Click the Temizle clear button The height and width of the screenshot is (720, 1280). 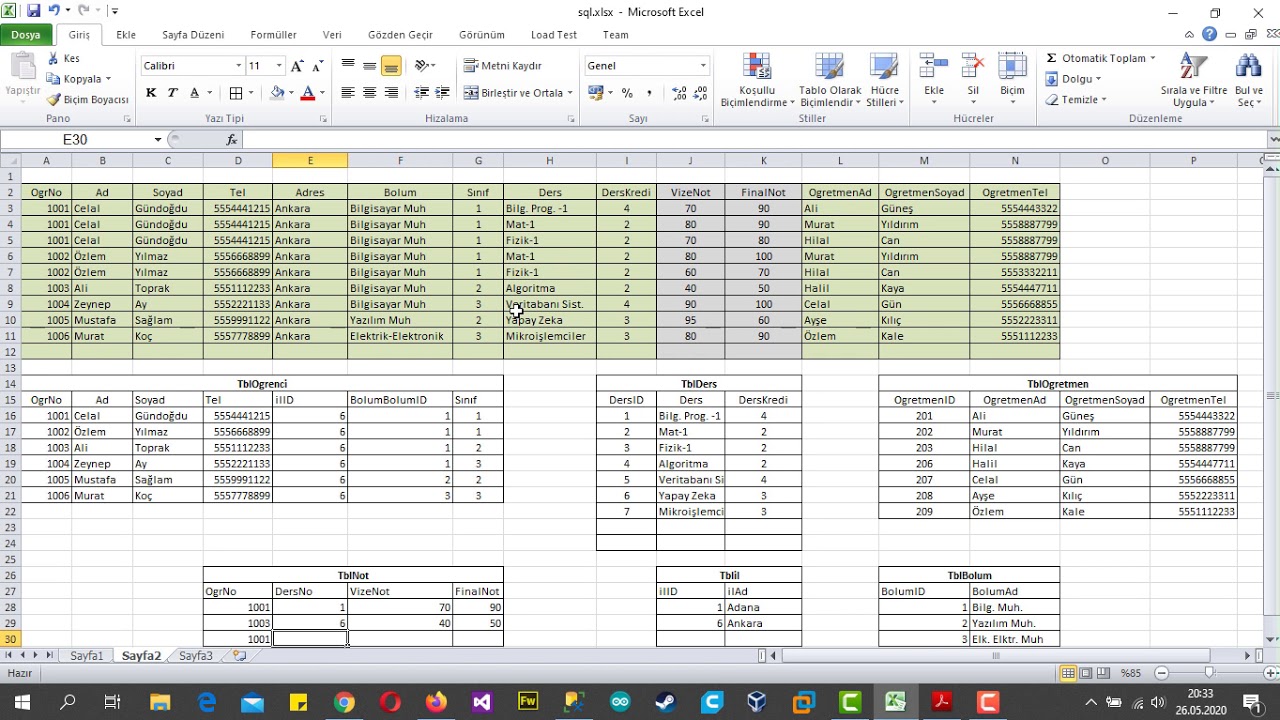[x=1076, y=100]
